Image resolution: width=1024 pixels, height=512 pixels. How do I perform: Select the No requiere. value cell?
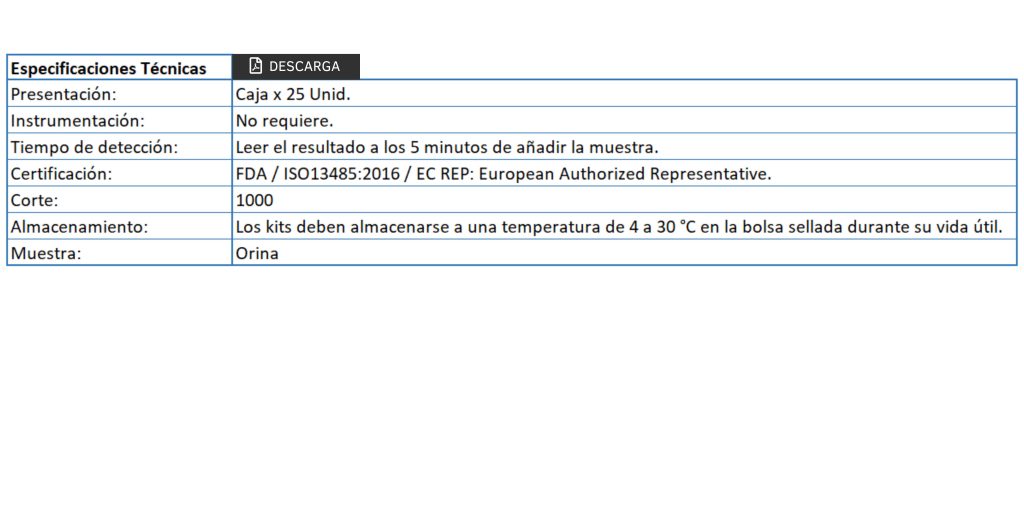[624, 121]
